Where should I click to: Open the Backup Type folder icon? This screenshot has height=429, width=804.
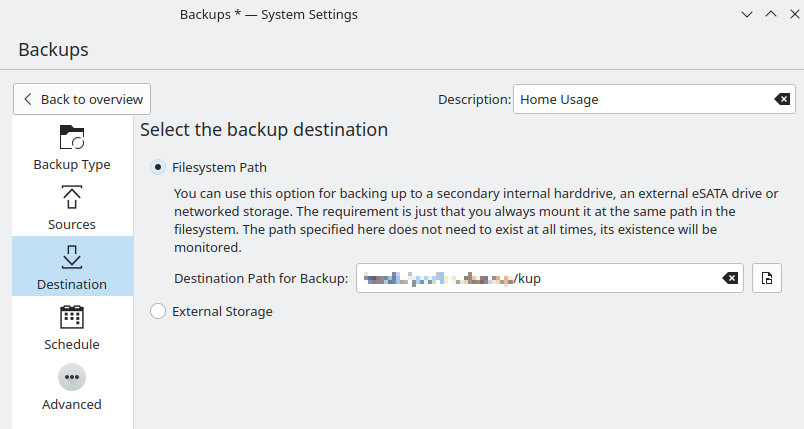(72, 136)
